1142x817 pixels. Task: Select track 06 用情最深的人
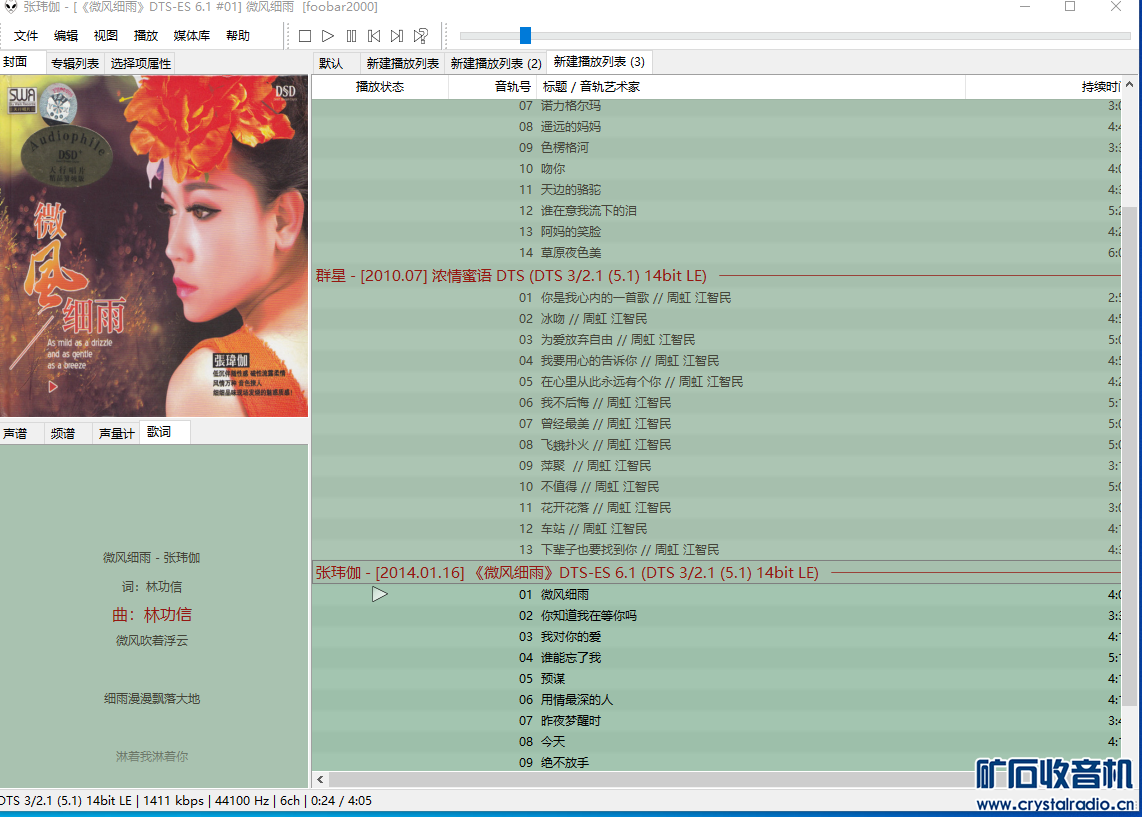pos(717,700)
